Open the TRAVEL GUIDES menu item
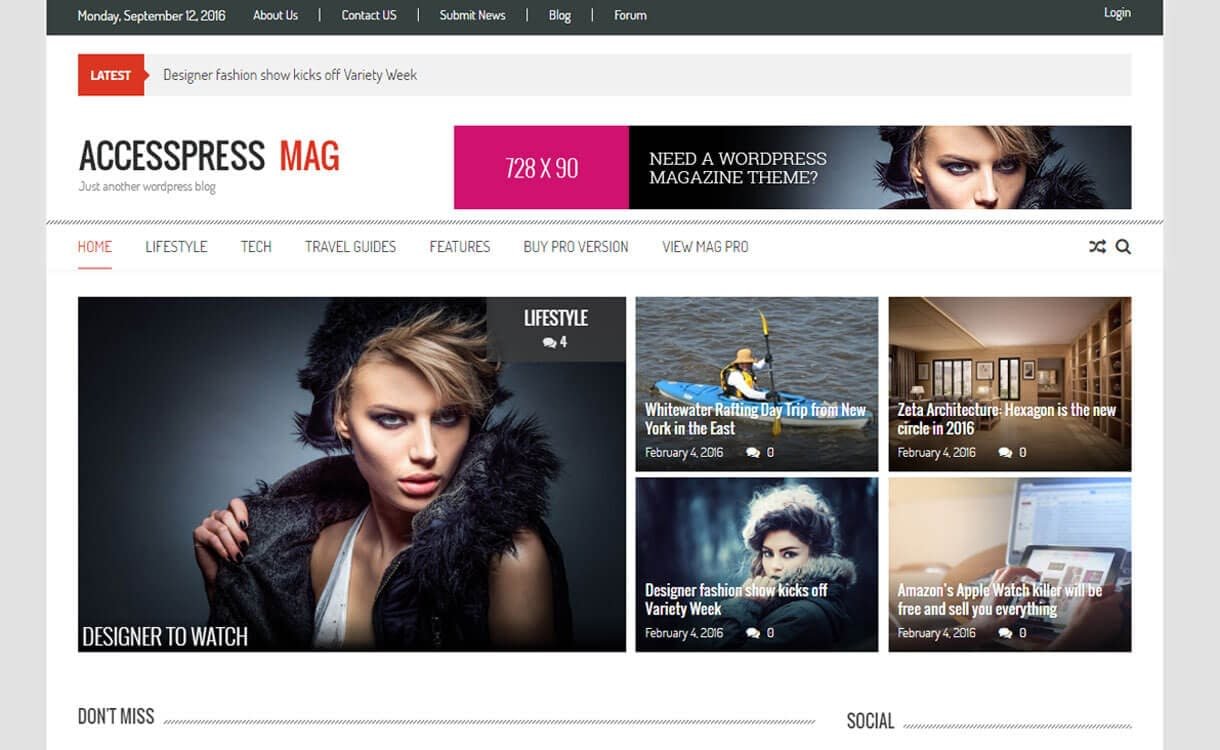The width and height of the screenshot is (1220, 750). pos(350,246)
